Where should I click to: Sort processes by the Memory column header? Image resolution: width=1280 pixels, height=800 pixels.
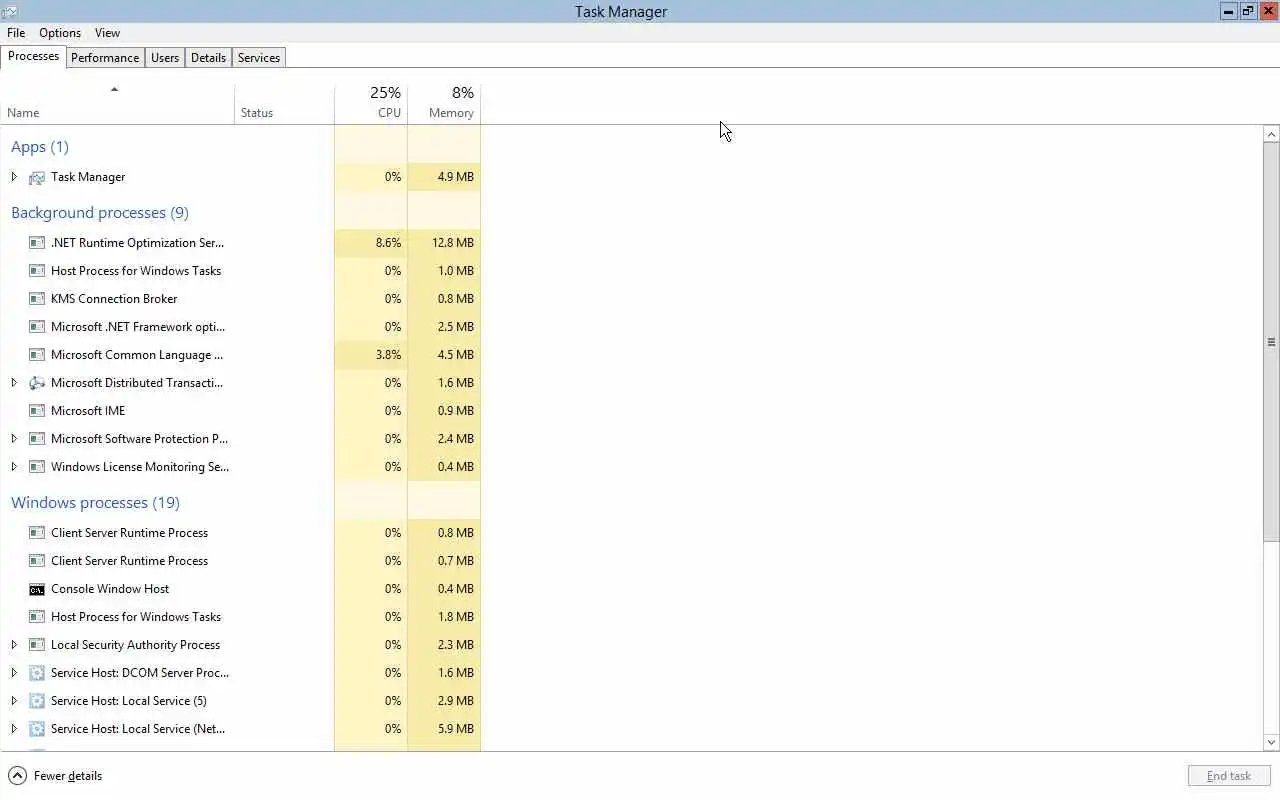click(444, 103)
